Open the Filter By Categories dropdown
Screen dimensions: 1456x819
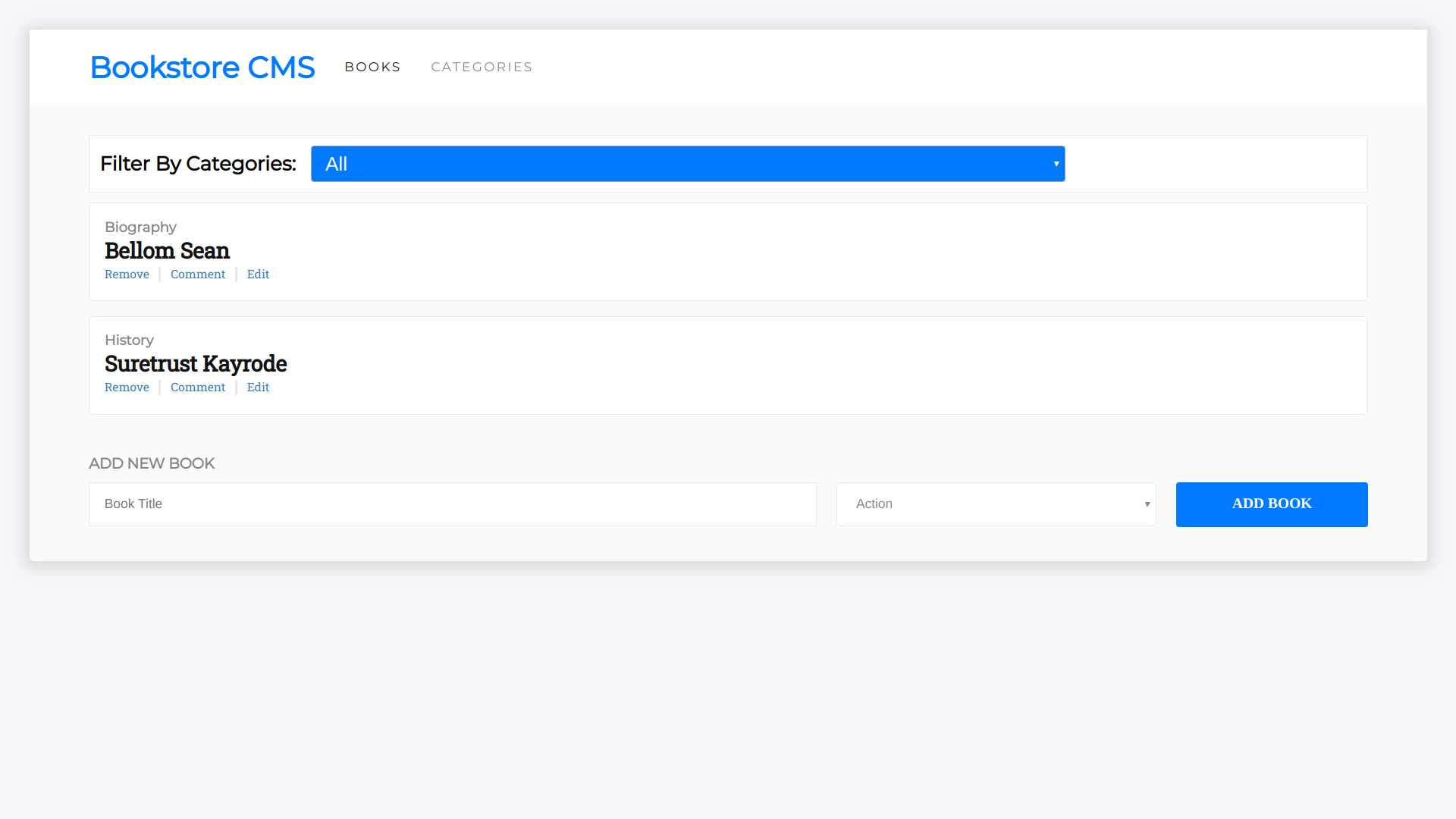pos(687,164)
